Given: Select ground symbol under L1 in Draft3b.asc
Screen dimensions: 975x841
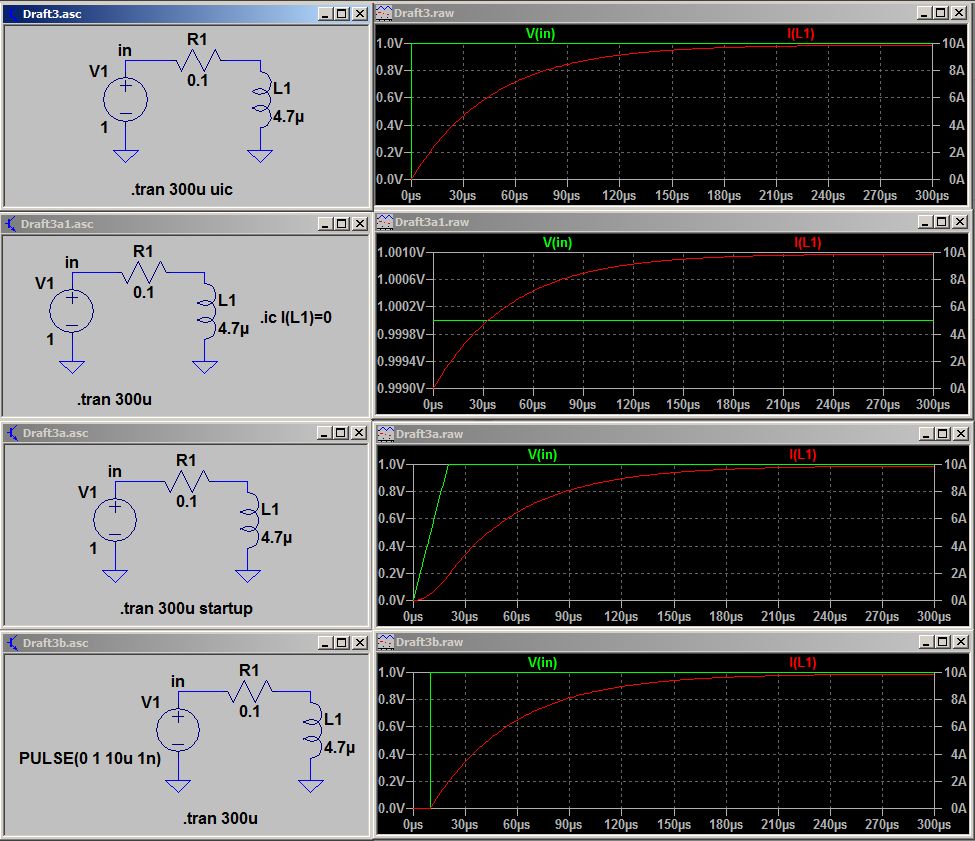Looking at the screenshot, I should [x=311, y=786].
